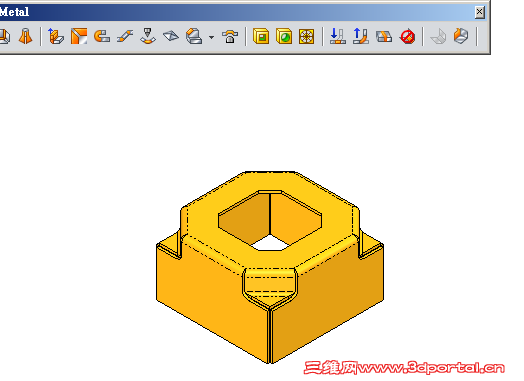Screen dimensions: 524x381
Task: Expand the Corners dropdown arrow
Action: pyautogui.click(x=212, y=37)
